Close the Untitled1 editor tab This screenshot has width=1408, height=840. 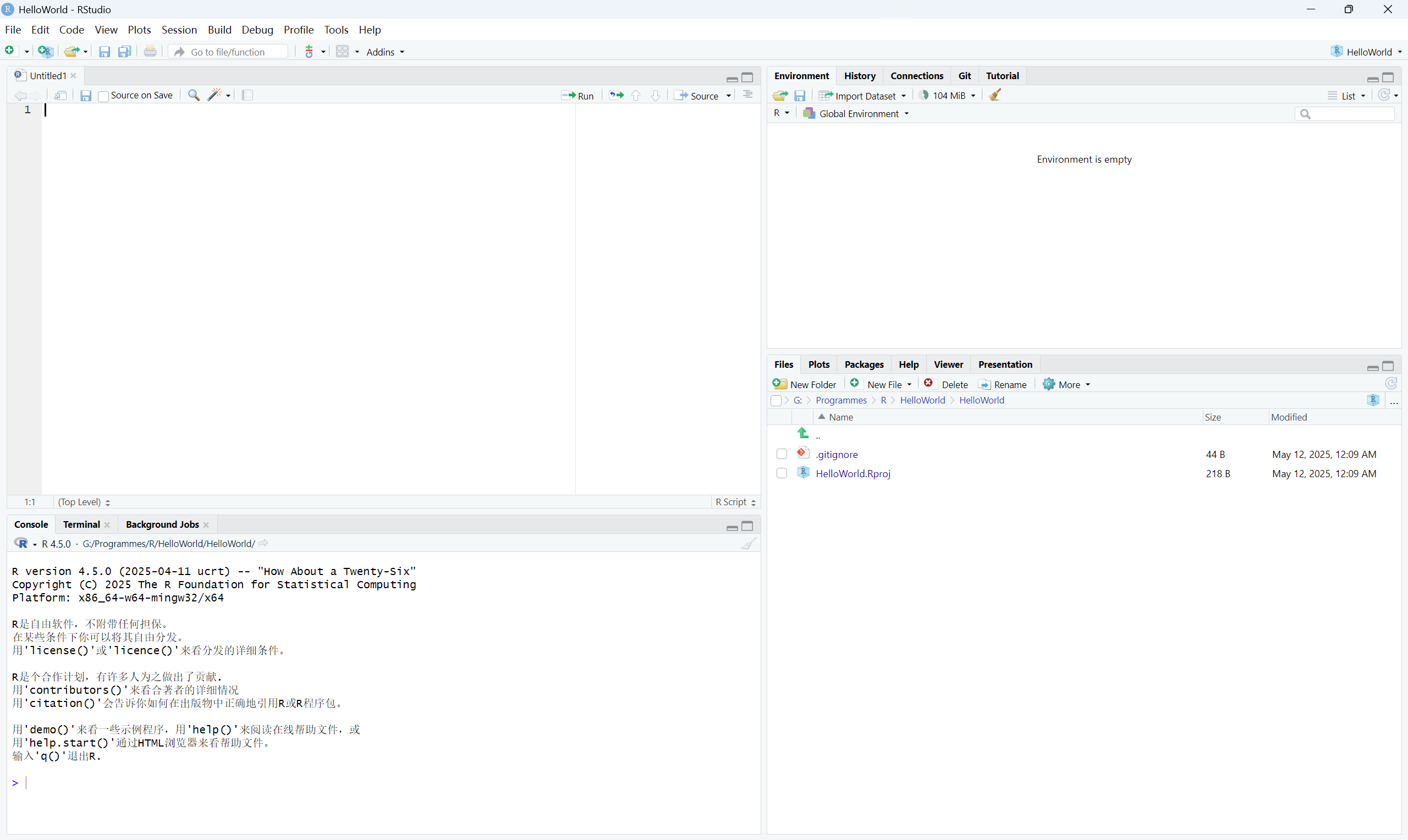tap(73, 76)
